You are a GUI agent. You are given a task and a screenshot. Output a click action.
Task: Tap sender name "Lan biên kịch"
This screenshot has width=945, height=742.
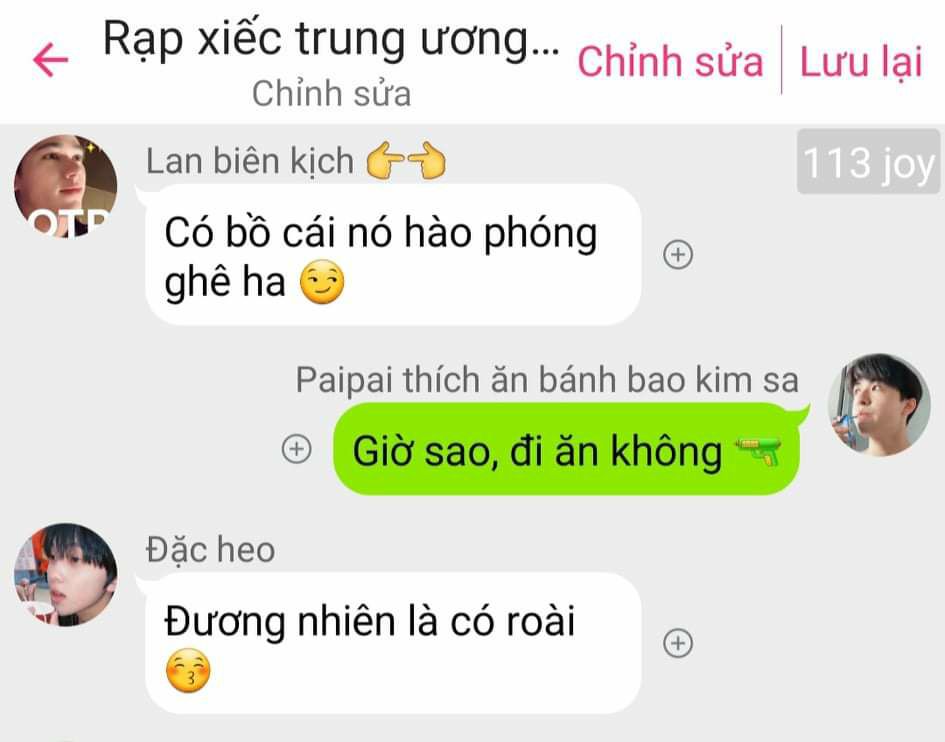pyautogui.click(x=250, y=161)
